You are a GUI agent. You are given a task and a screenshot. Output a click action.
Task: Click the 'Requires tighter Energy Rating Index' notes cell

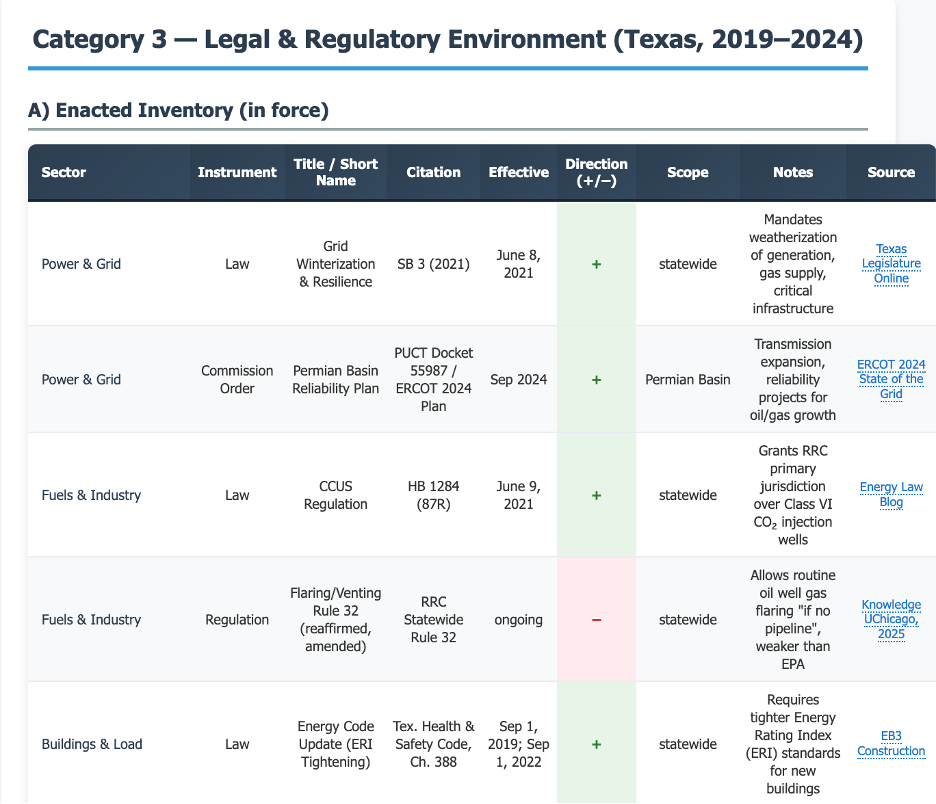(x=793, y=744)
